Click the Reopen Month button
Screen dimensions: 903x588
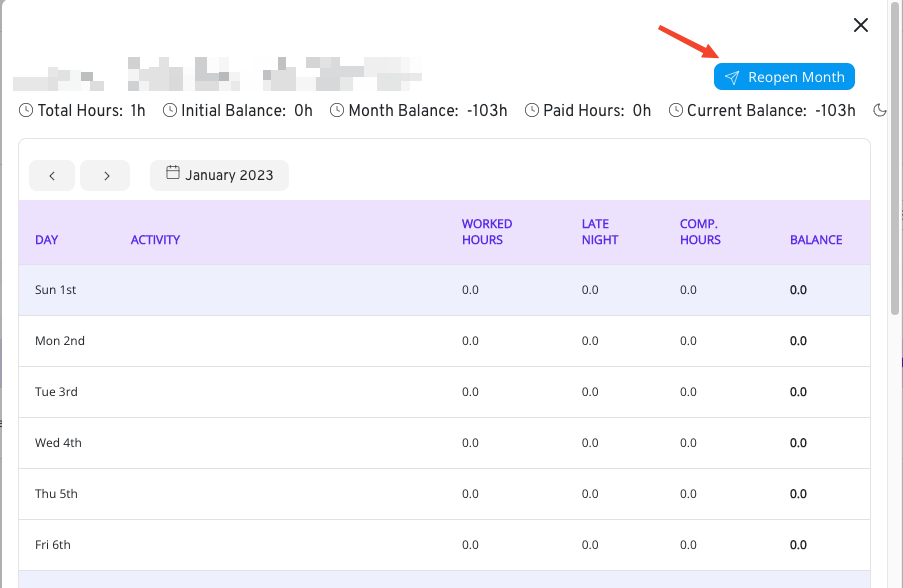coord(784,77)
